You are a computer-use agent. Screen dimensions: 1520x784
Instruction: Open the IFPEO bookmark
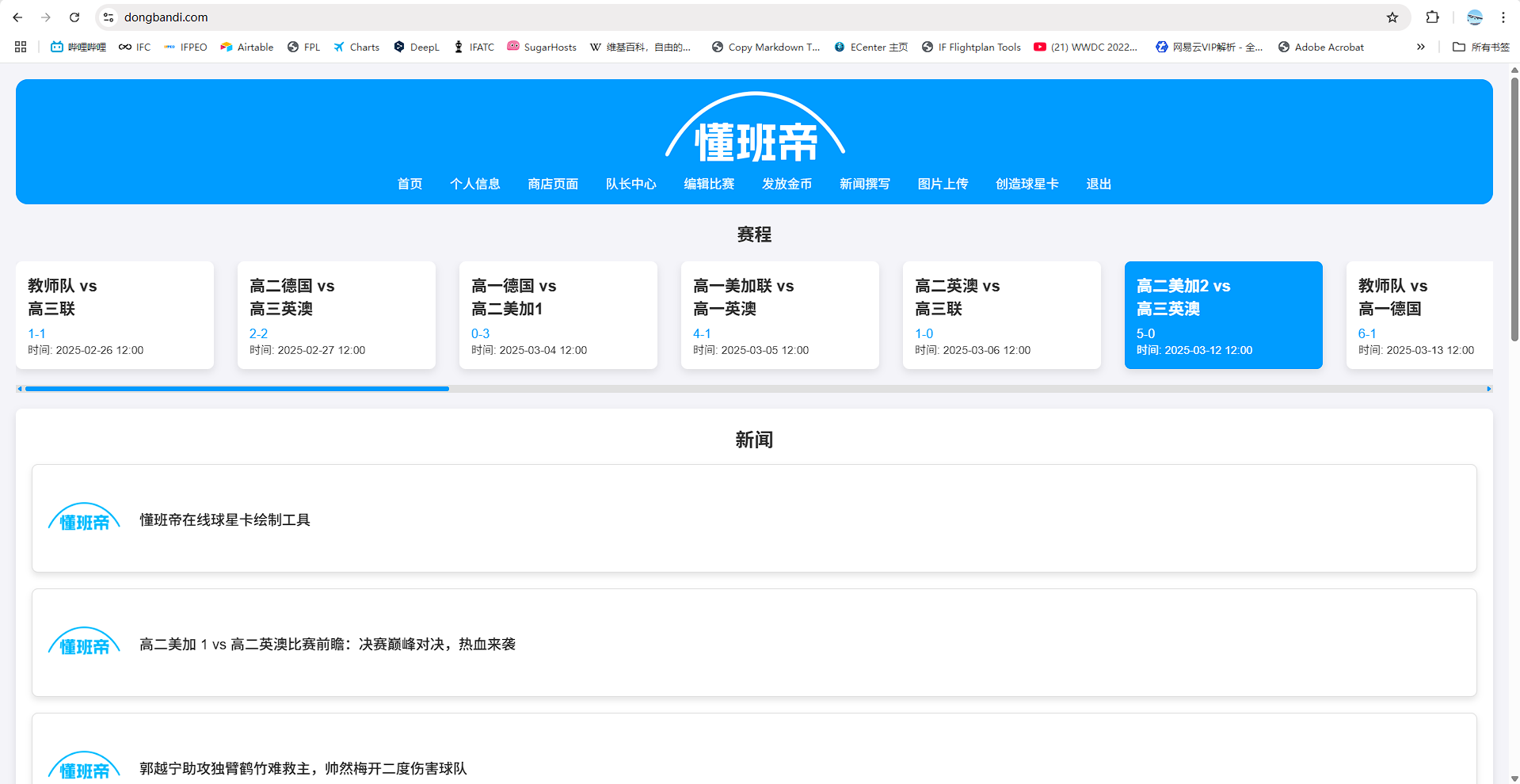click(185, 47)
